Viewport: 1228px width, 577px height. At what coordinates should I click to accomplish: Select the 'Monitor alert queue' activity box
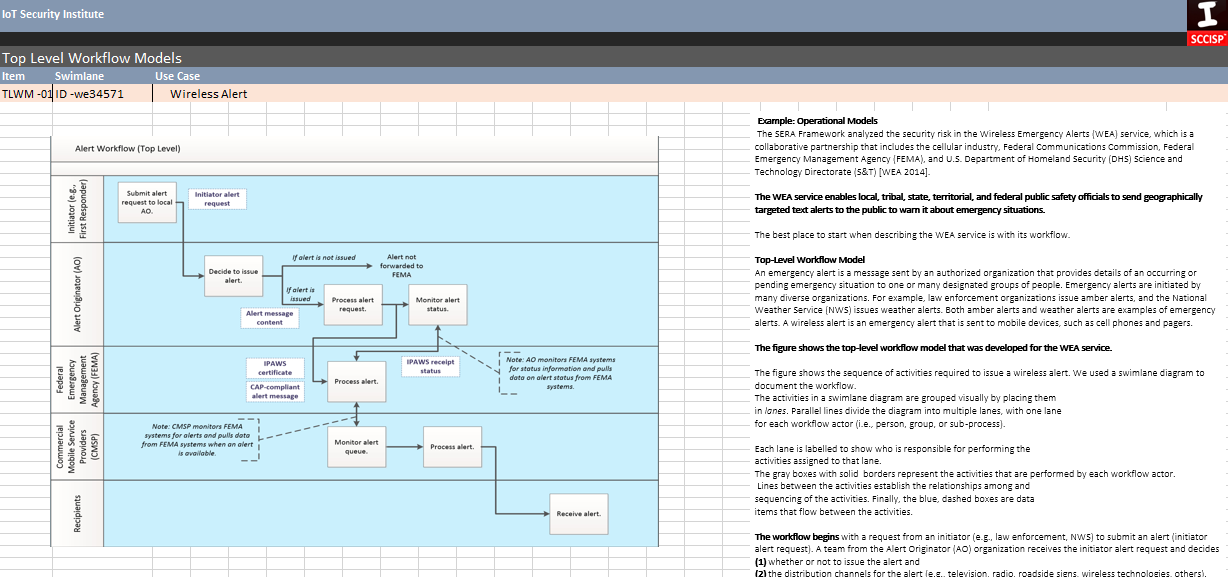pyautogui.click(x=356, y=447)
